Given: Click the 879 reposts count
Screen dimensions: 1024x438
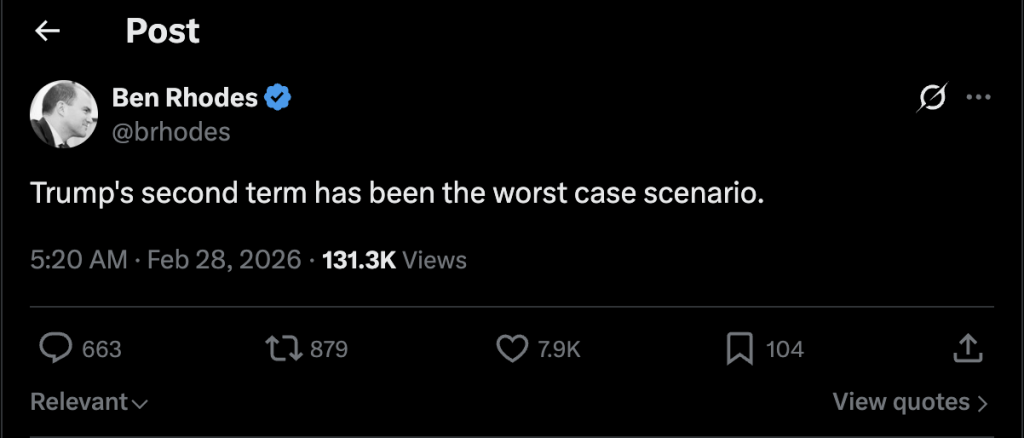Looking at the screenshot, I should point(329,349).
